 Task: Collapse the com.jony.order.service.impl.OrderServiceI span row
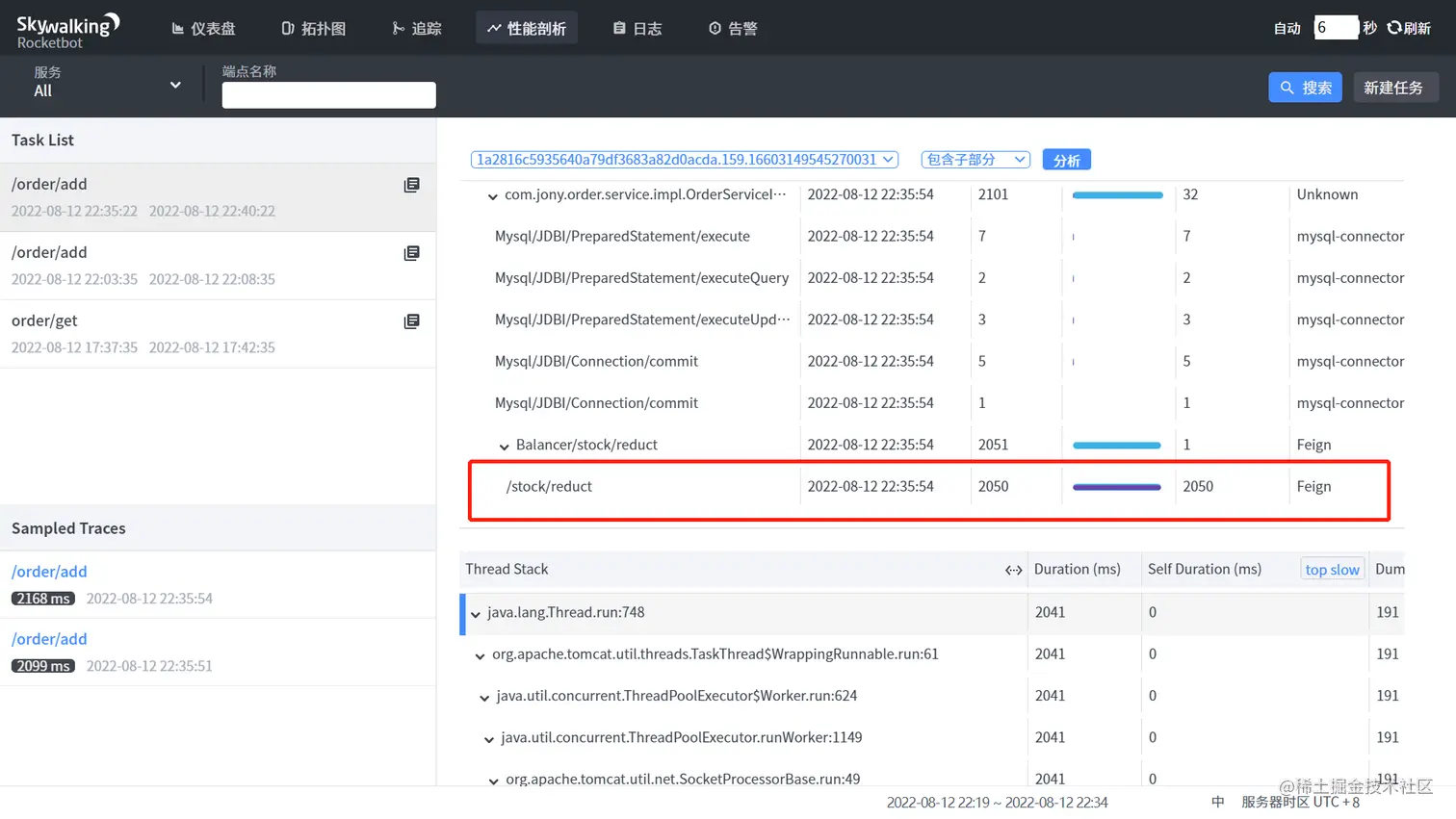coord(492,196)
